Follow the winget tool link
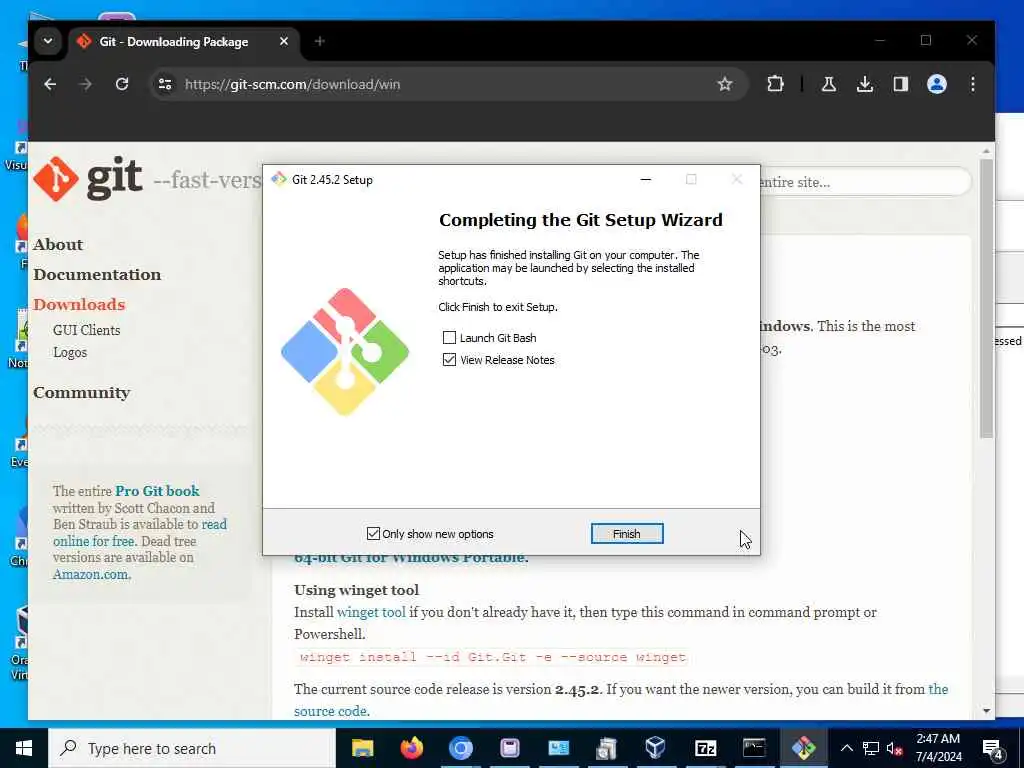 point(371,612)
